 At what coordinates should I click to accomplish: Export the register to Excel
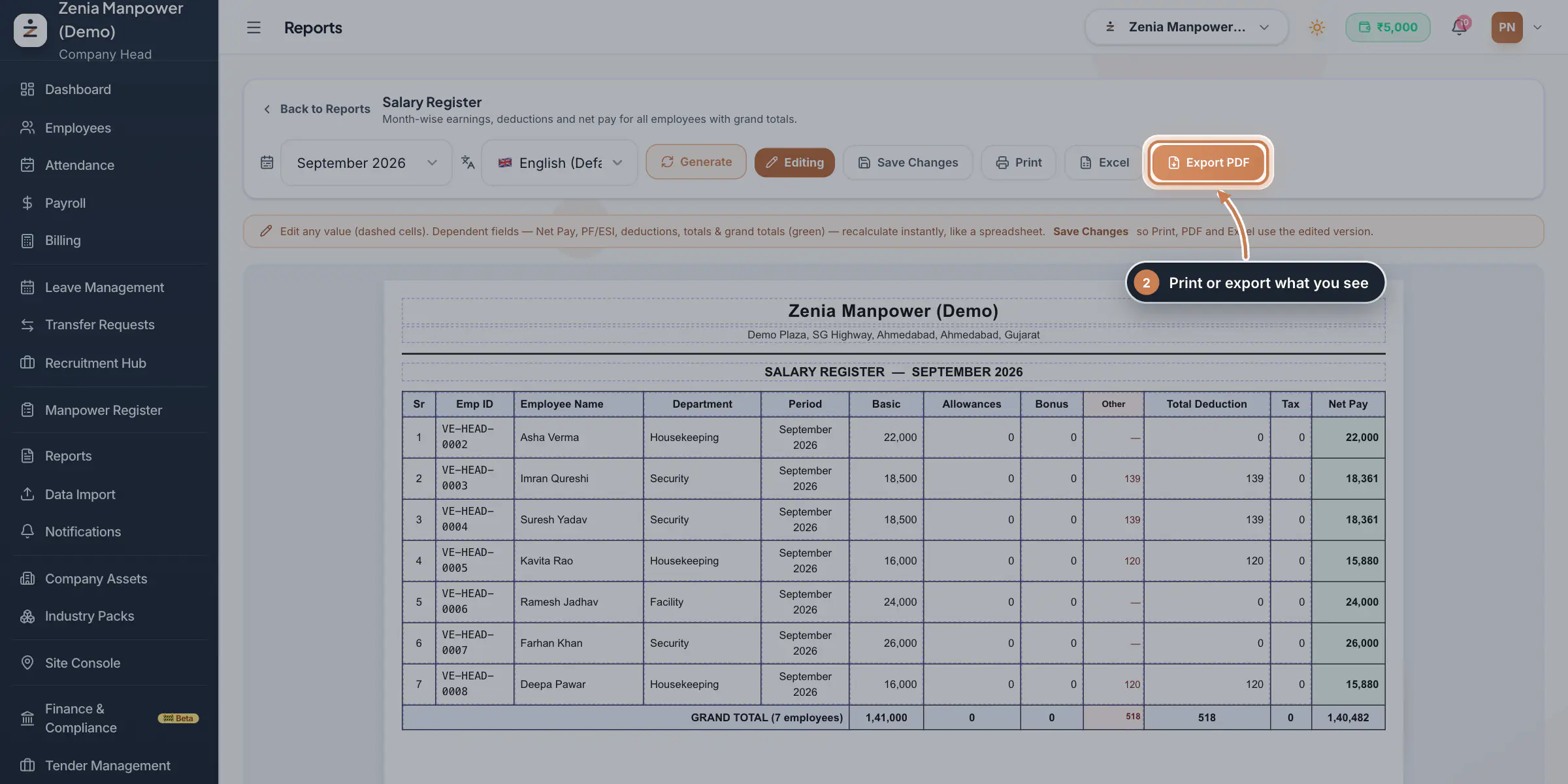(1104, 163)
